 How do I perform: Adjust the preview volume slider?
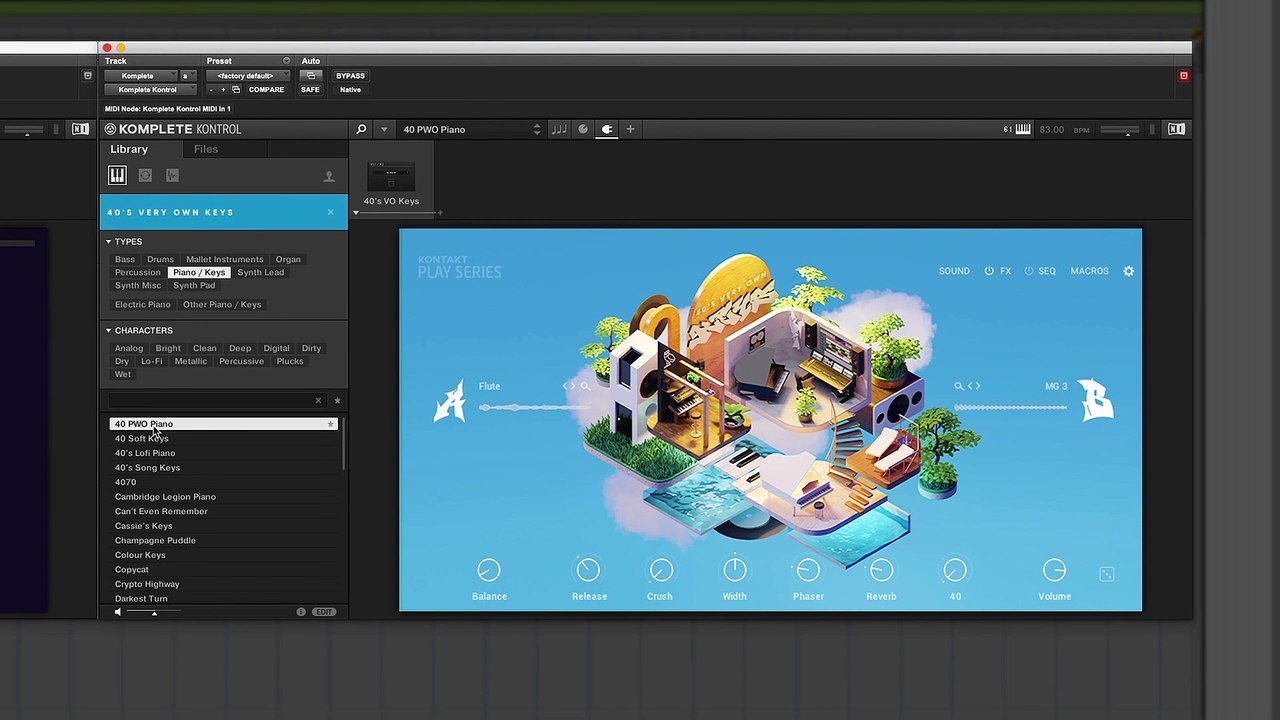pyautogui.click(x=154, y=612)
